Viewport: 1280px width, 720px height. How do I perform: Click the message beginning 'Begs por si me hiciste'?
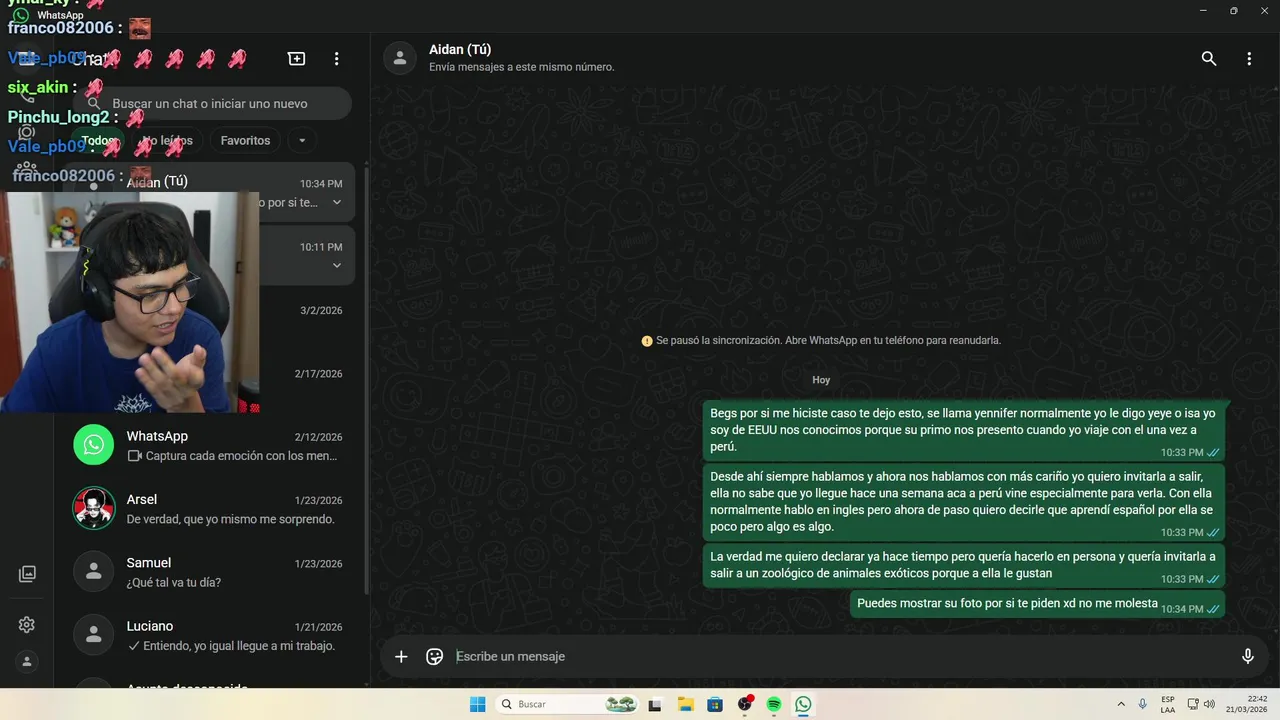pyautogui.click(x=964, y=430)
